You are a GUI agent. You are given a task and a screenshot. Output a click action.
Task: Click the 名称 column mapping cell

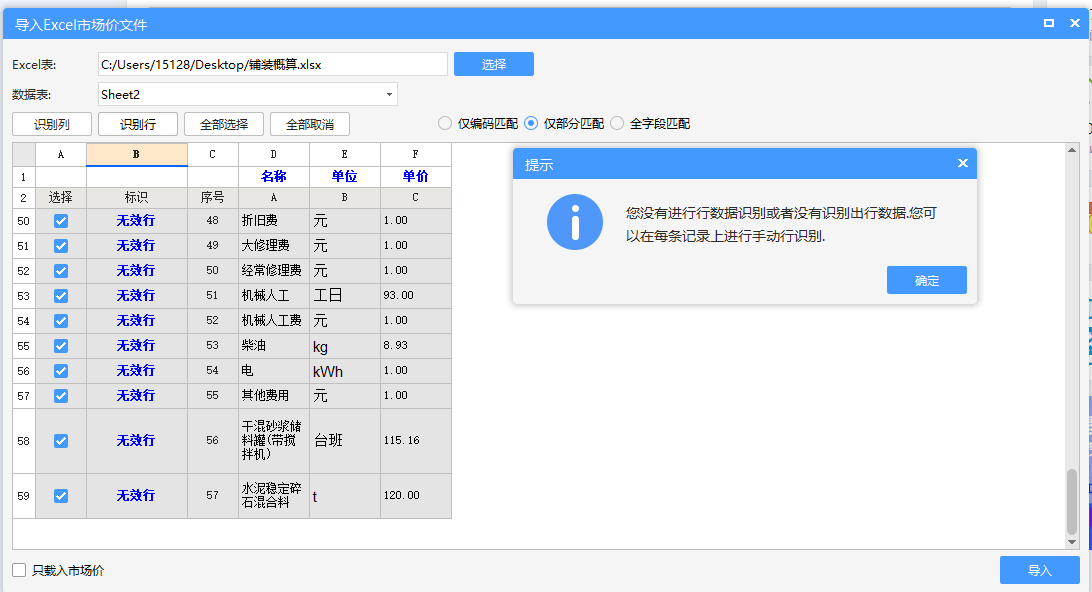(x=274, y=176)
